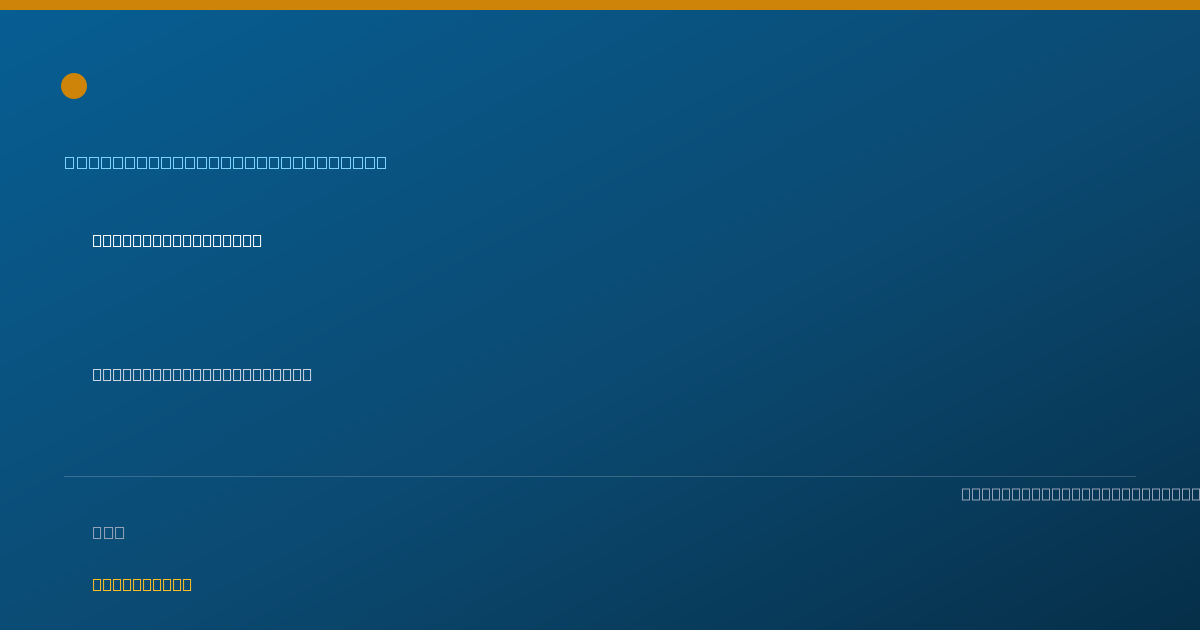Select the light-blue subtitle text line
This screenshot has height=630, width=1200.
point(226,162)
